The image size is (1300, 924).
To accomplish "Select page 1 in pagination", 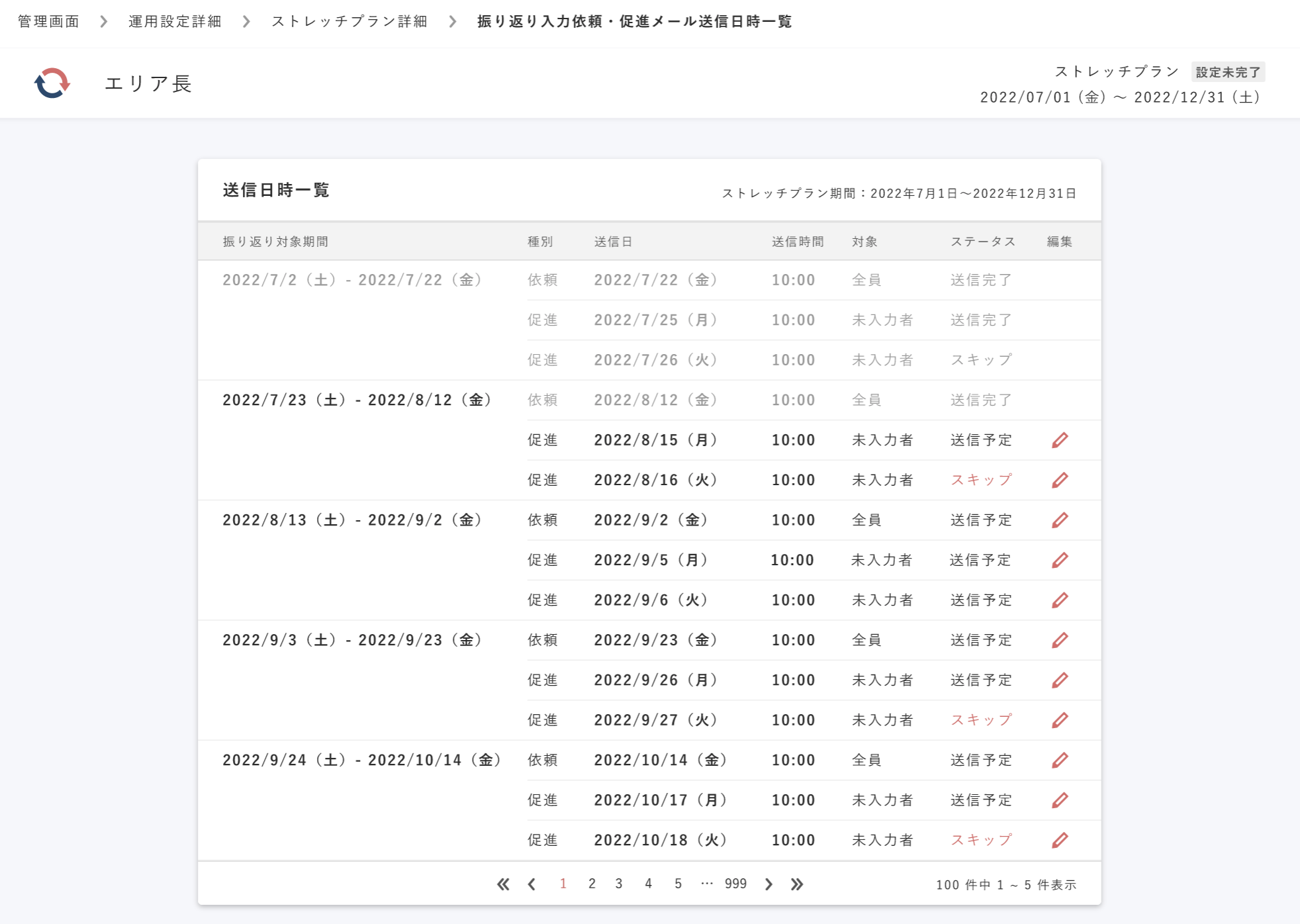I will (563, 884).
